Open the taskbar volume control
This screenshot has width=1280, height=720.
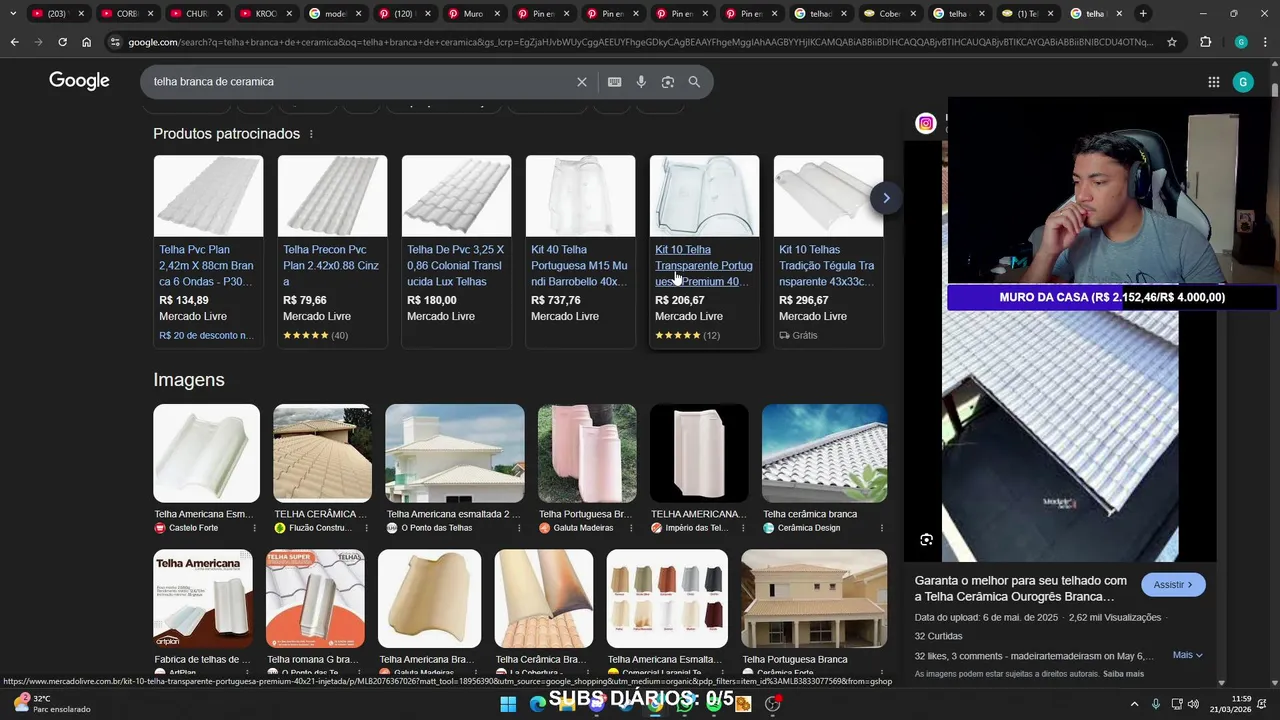pos(1193,704)
